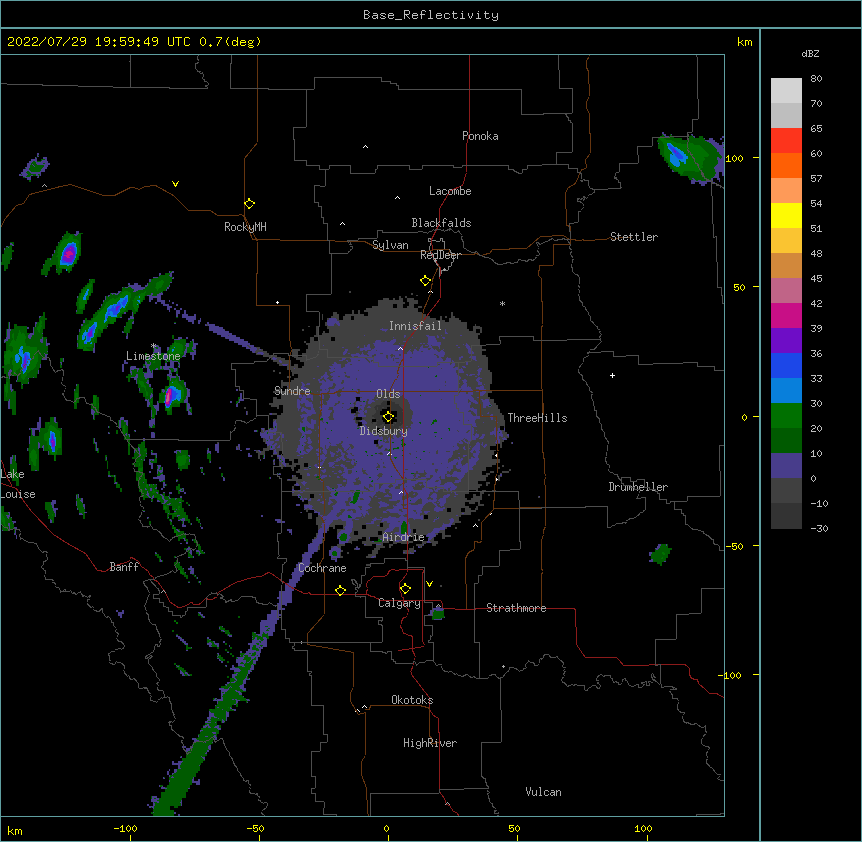This screenshot has height=842, width=862.
Task: Click the 80 value in dBZ legend
Action: 816,79
